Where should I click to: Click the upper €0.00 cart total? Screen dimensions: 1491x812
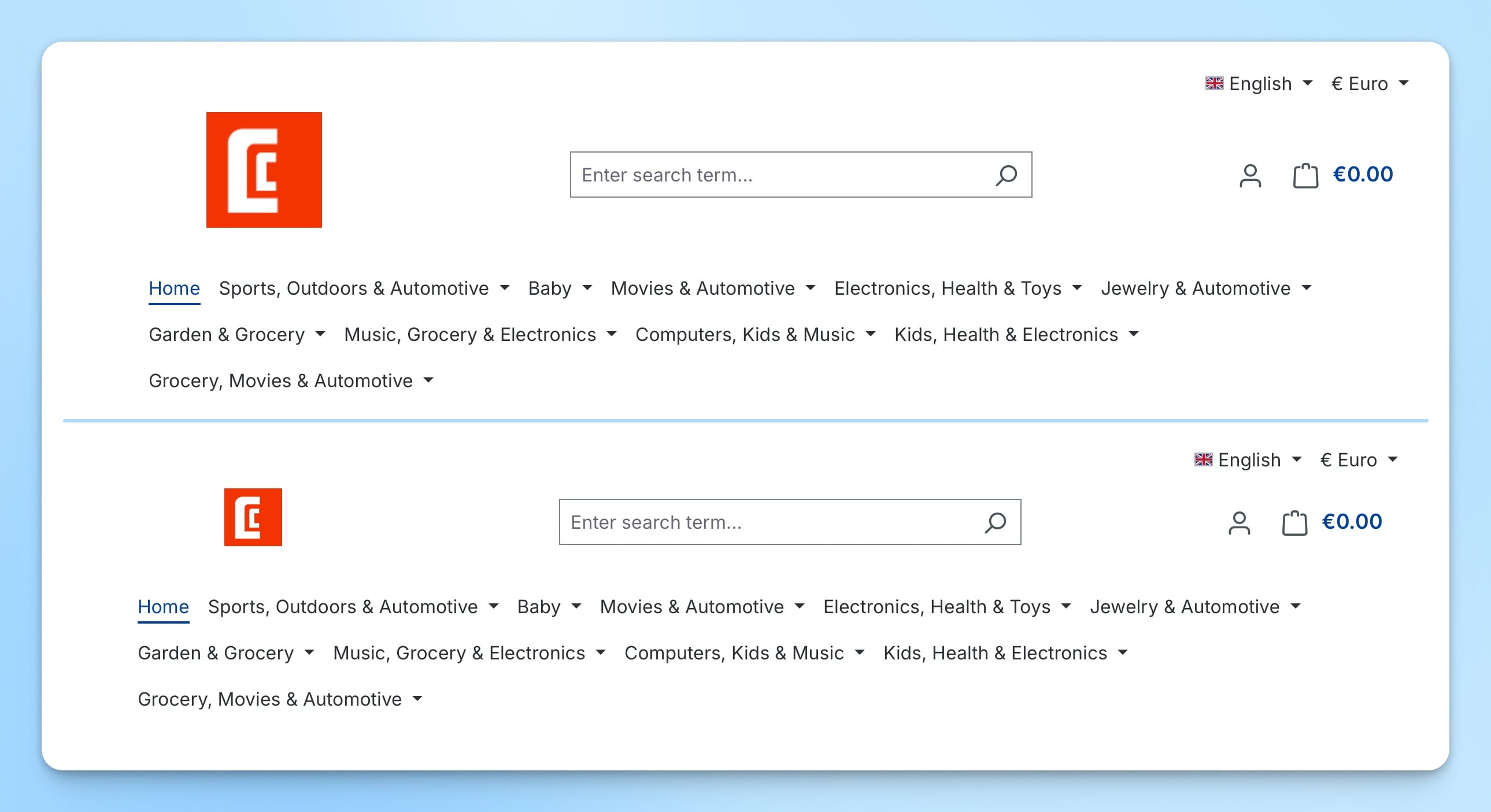tap(1363, 174)
